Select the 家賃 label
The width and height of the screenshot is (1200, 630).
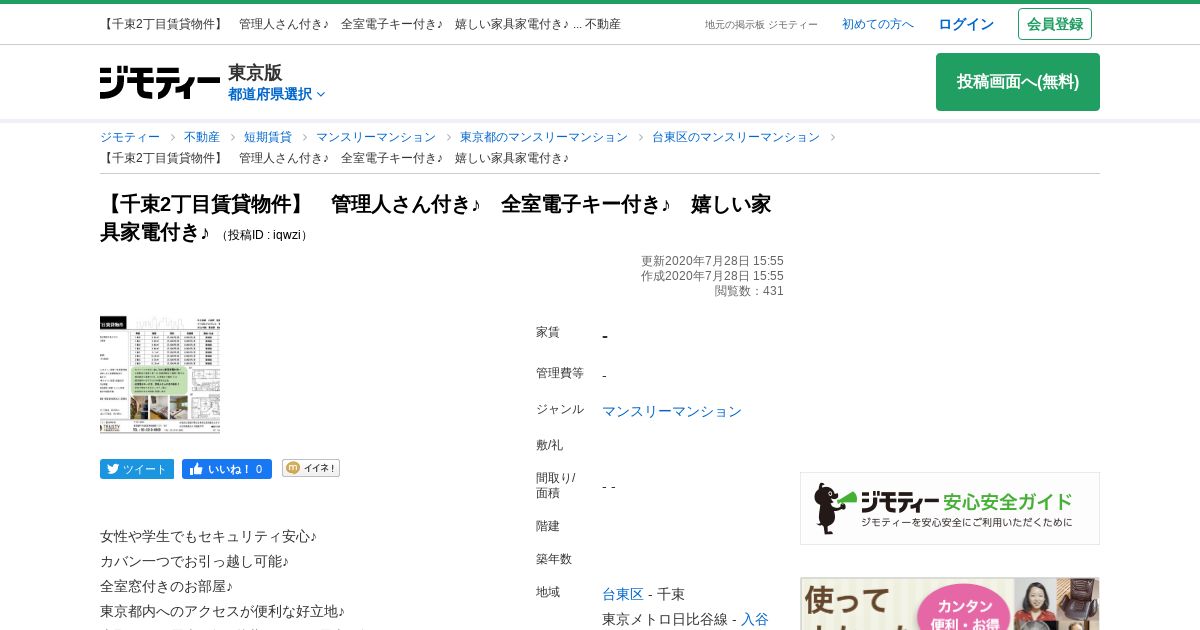pyautogui.click(x=548, y=332)
